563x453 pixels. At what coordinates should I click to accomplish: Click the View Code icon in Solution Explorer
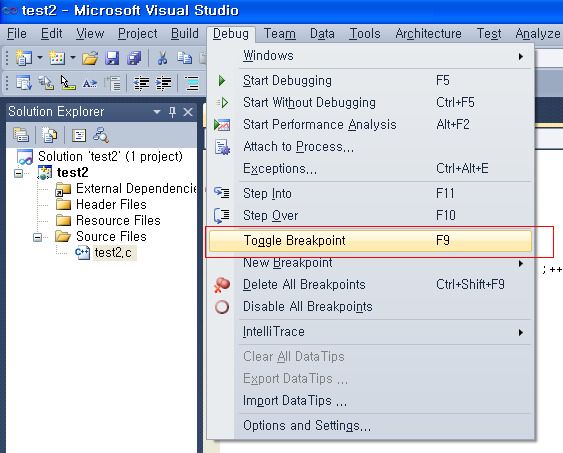[x=79, y=135]
